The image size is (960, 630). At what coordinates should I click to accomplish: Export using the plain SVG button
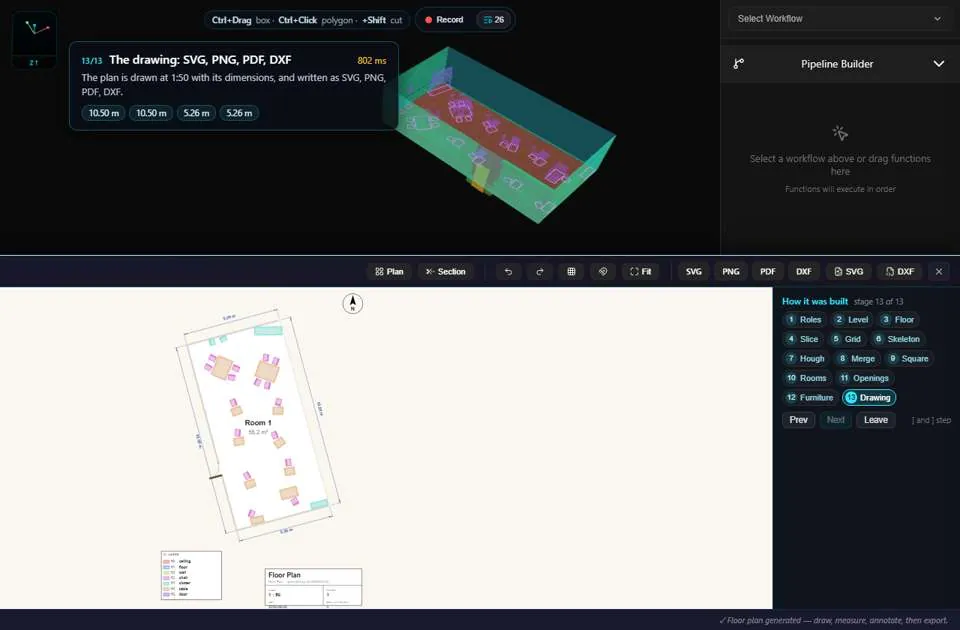pyautogui.click(x=694, y=271)
